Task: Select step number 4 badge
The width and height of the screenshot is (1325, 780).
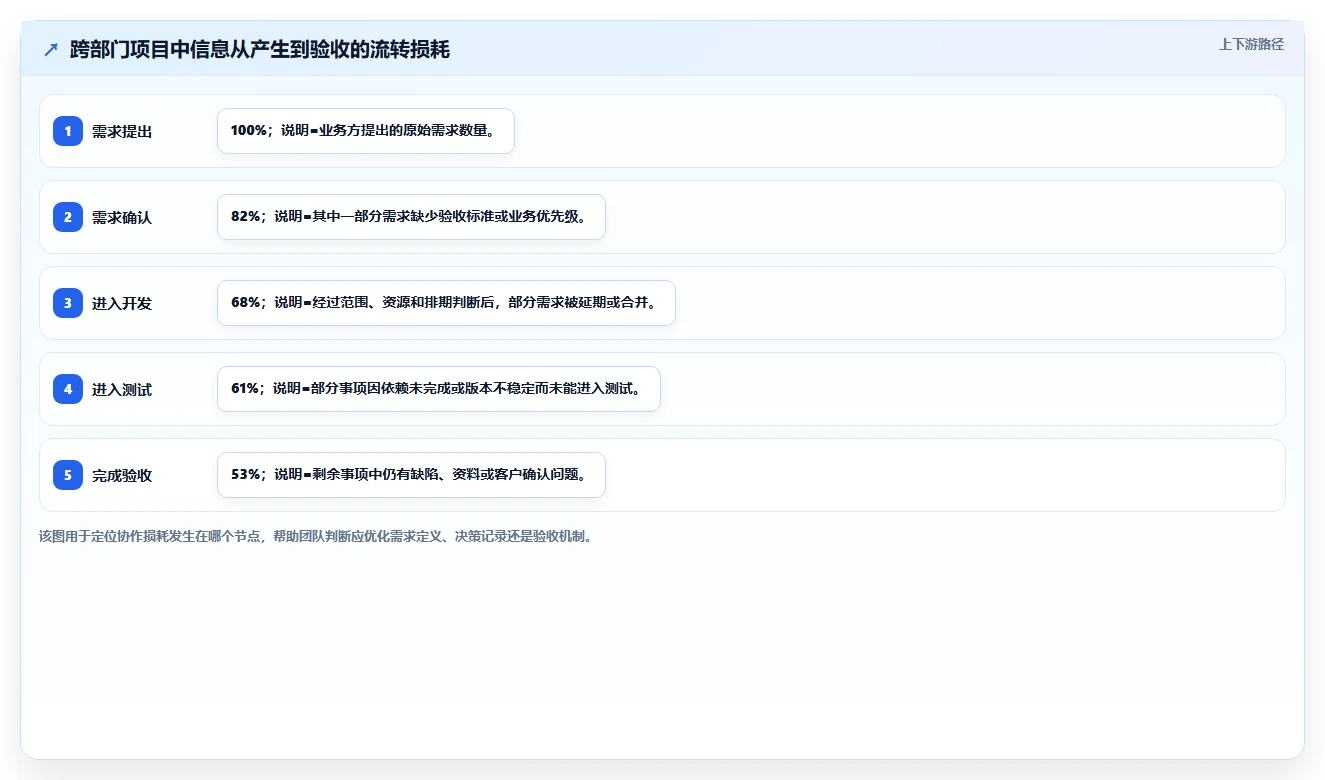Action: pyautogui.click(x=68, y=389)
